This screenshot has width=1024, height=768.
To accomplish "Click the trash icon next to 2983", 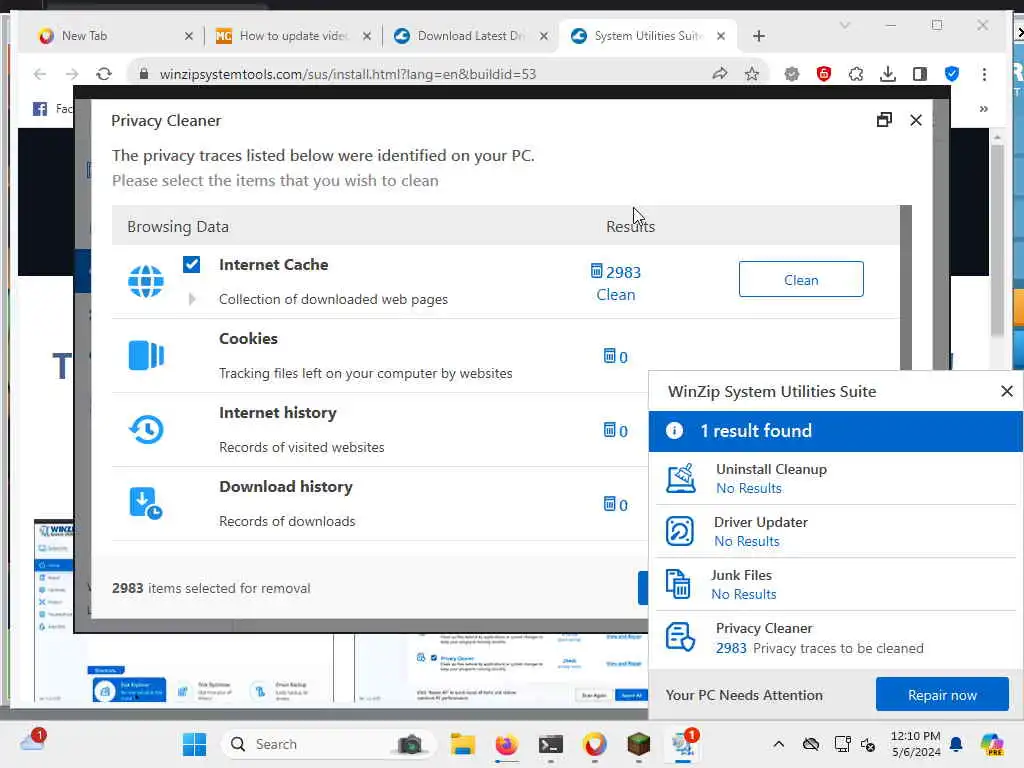I will 596,271.
